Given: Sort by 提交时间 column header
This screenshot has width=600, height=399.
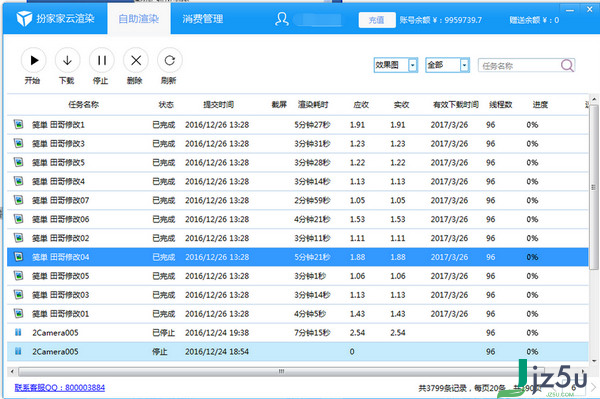Looking at the screenshot, I should [x=218, y=105].
